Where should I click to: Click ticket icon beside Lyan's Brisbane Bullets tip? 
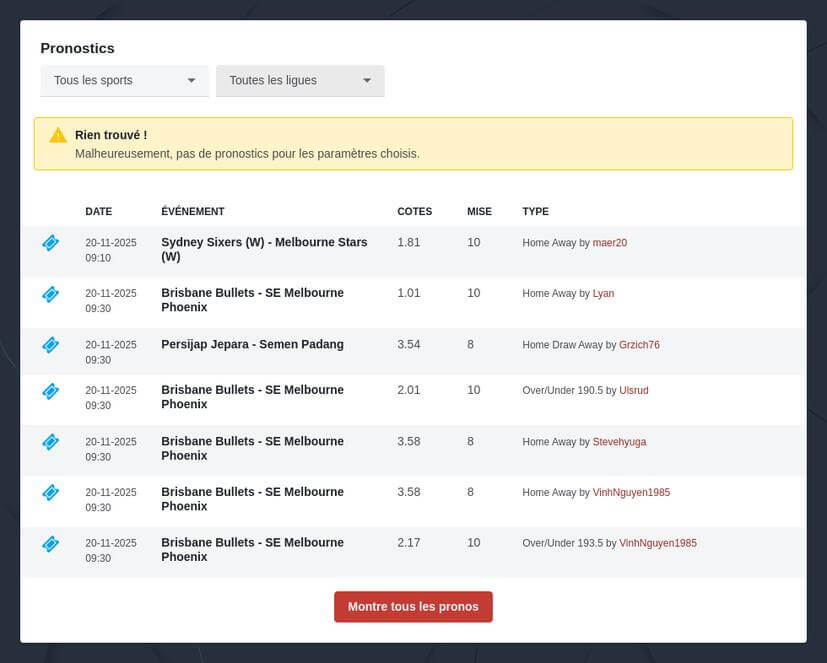point(50,294)
